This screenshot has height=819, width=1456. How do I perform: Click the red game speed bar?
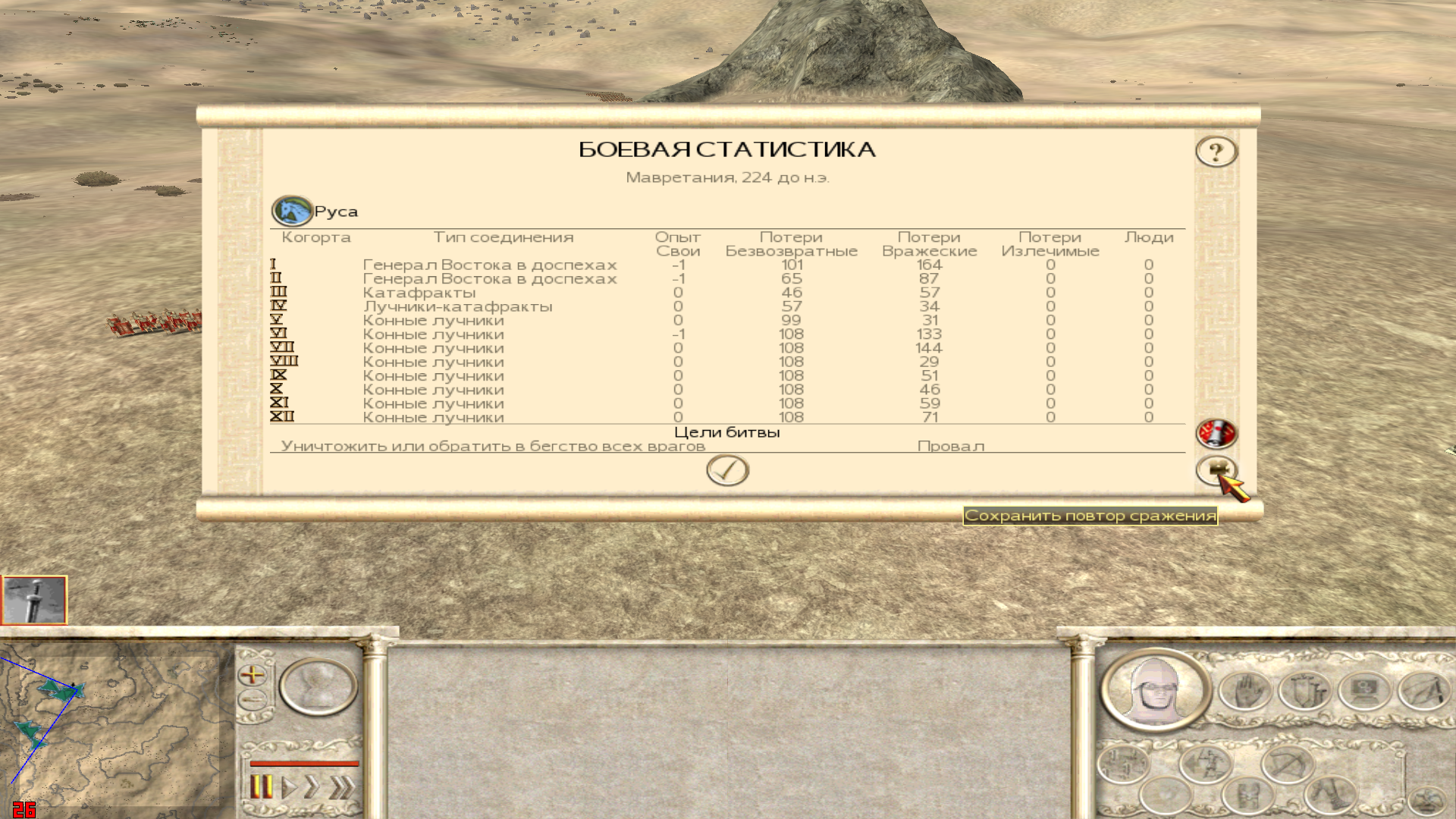pos(303,763)
